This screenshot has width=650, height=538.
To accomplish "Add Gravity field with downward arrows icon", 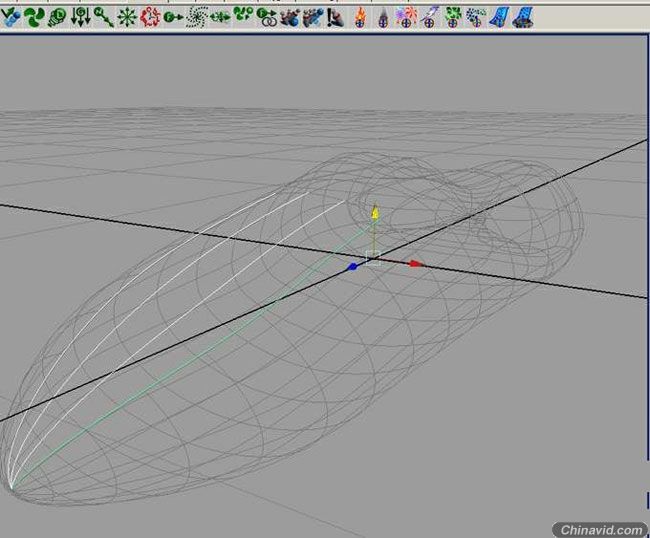I will coord(80,17).
